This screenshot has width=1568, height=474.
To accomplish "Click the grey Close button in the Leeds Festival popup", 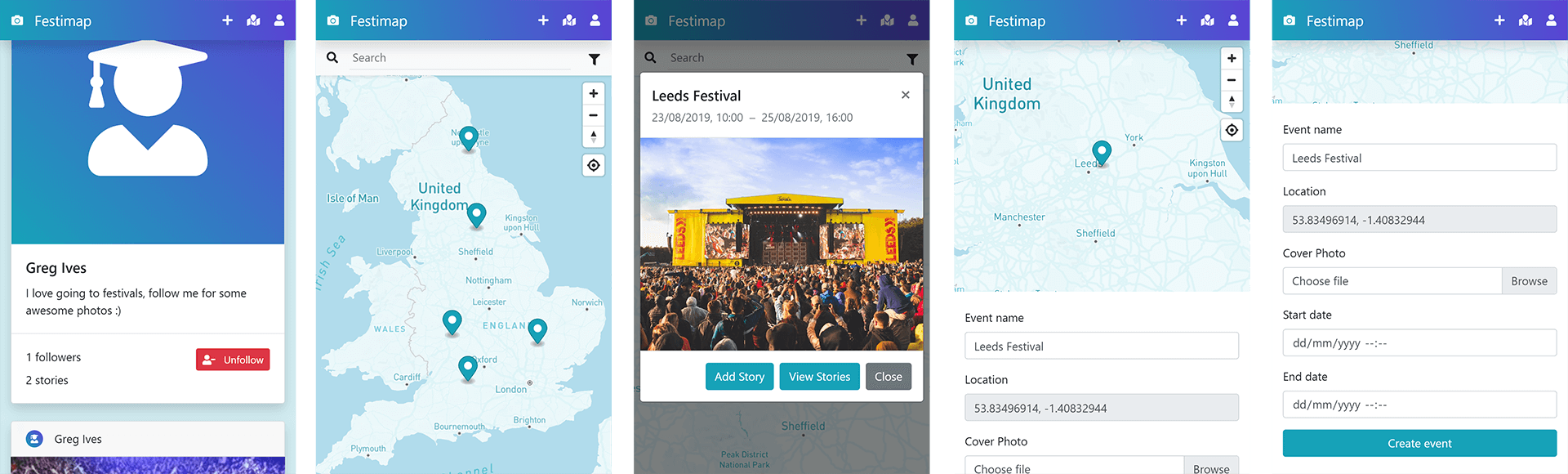I will 889,377.
